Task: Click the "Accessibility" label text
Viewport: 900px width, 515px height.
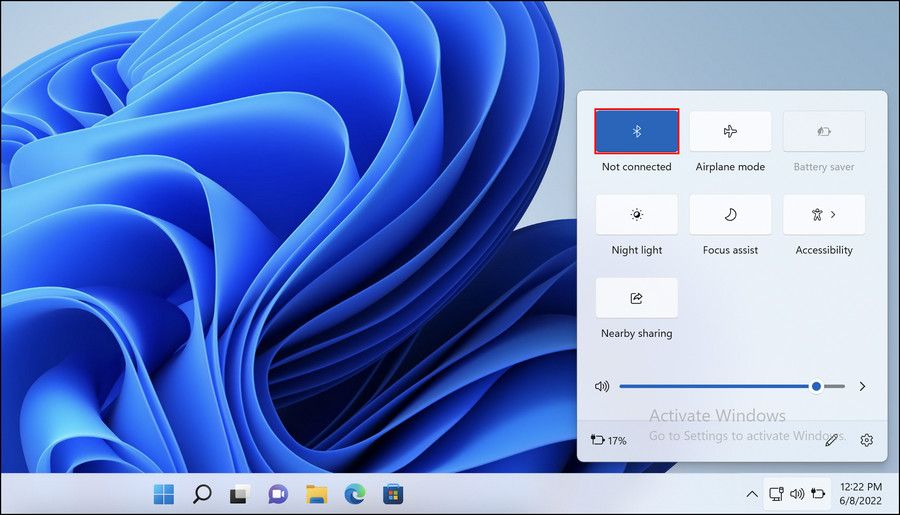Action: click(x=824, y=250)
